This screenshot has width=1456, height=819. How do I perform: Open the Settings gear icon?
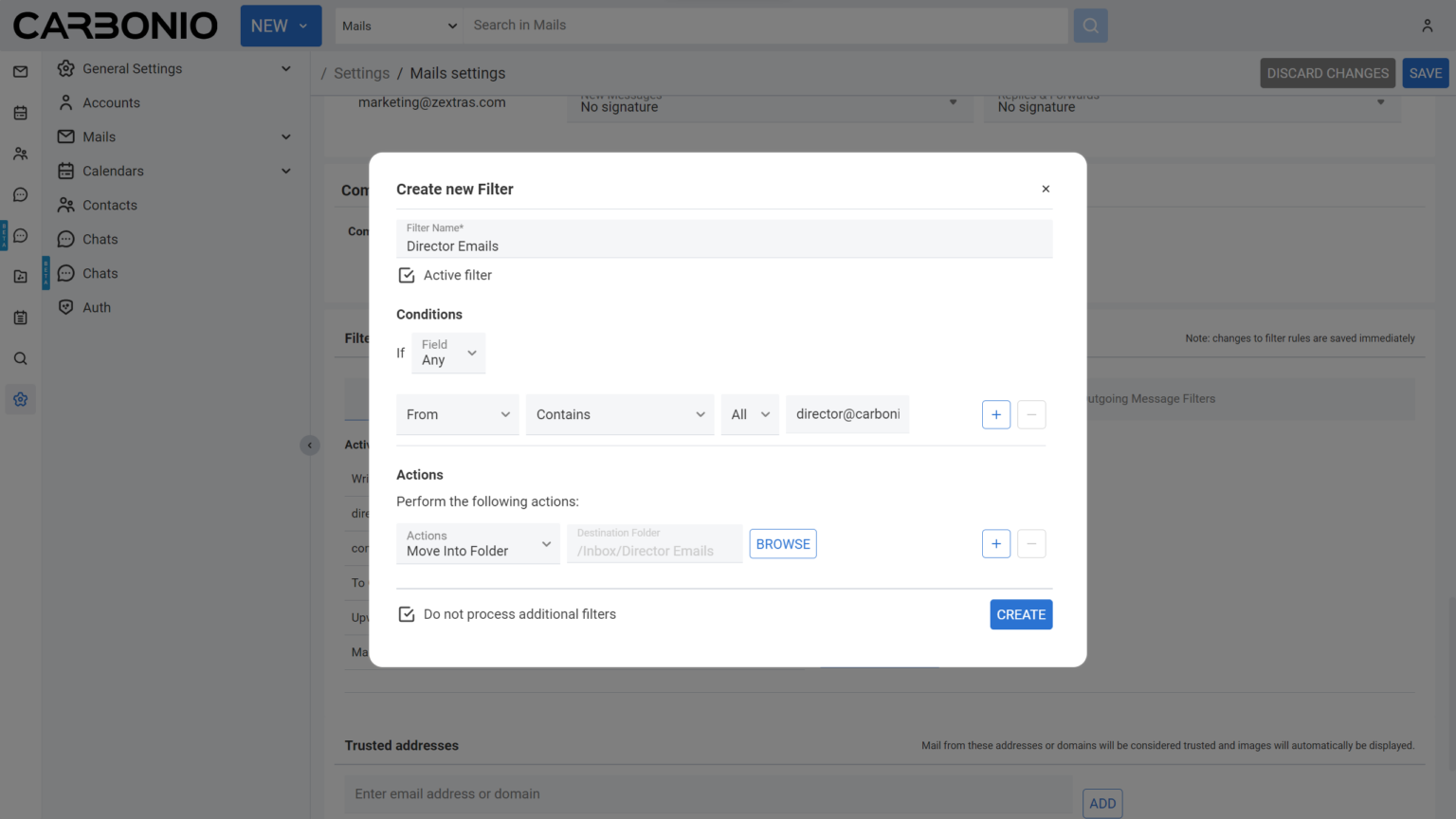[x=20, y=398]
